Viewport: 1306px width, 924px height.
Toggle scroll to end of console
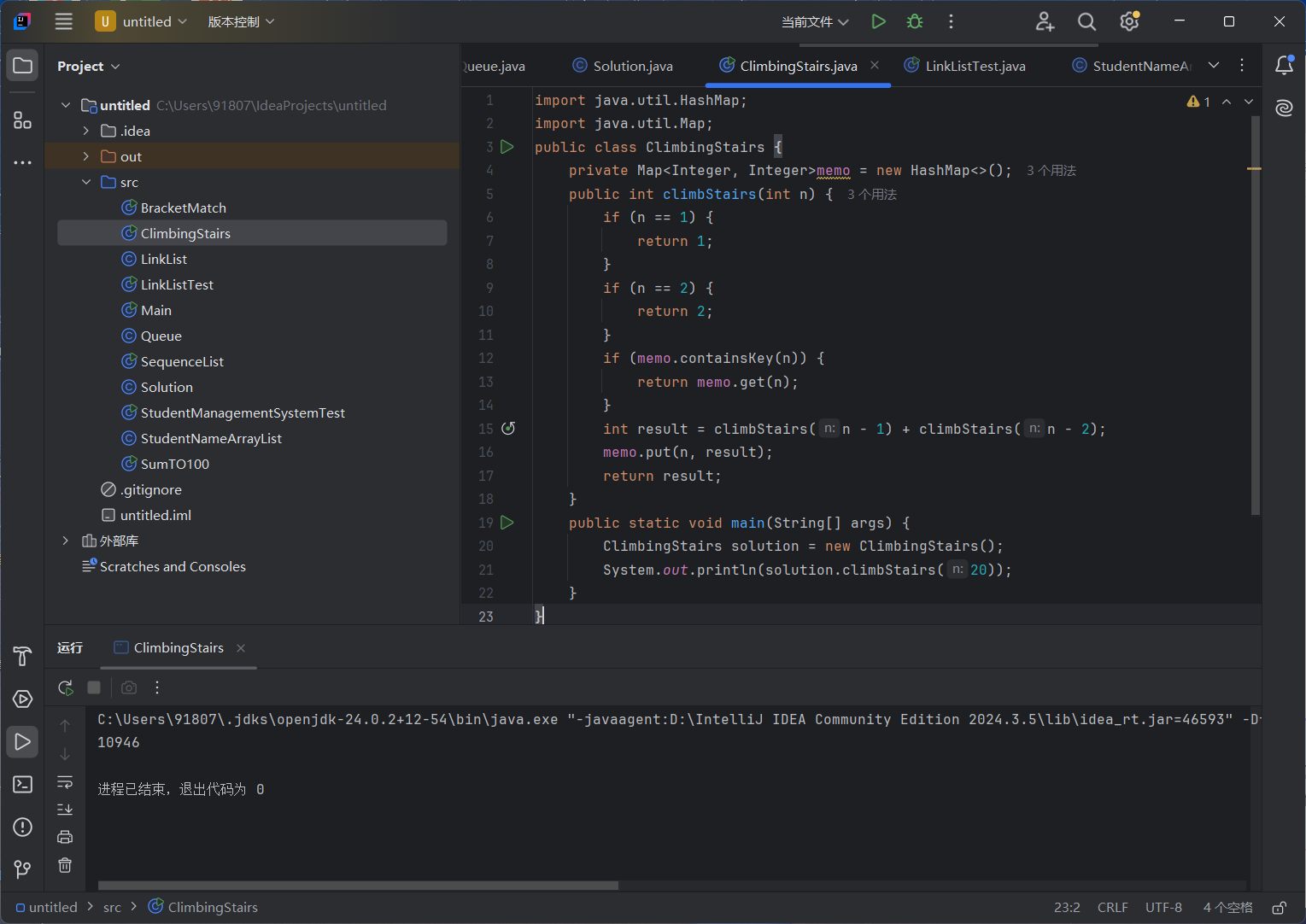65,810
